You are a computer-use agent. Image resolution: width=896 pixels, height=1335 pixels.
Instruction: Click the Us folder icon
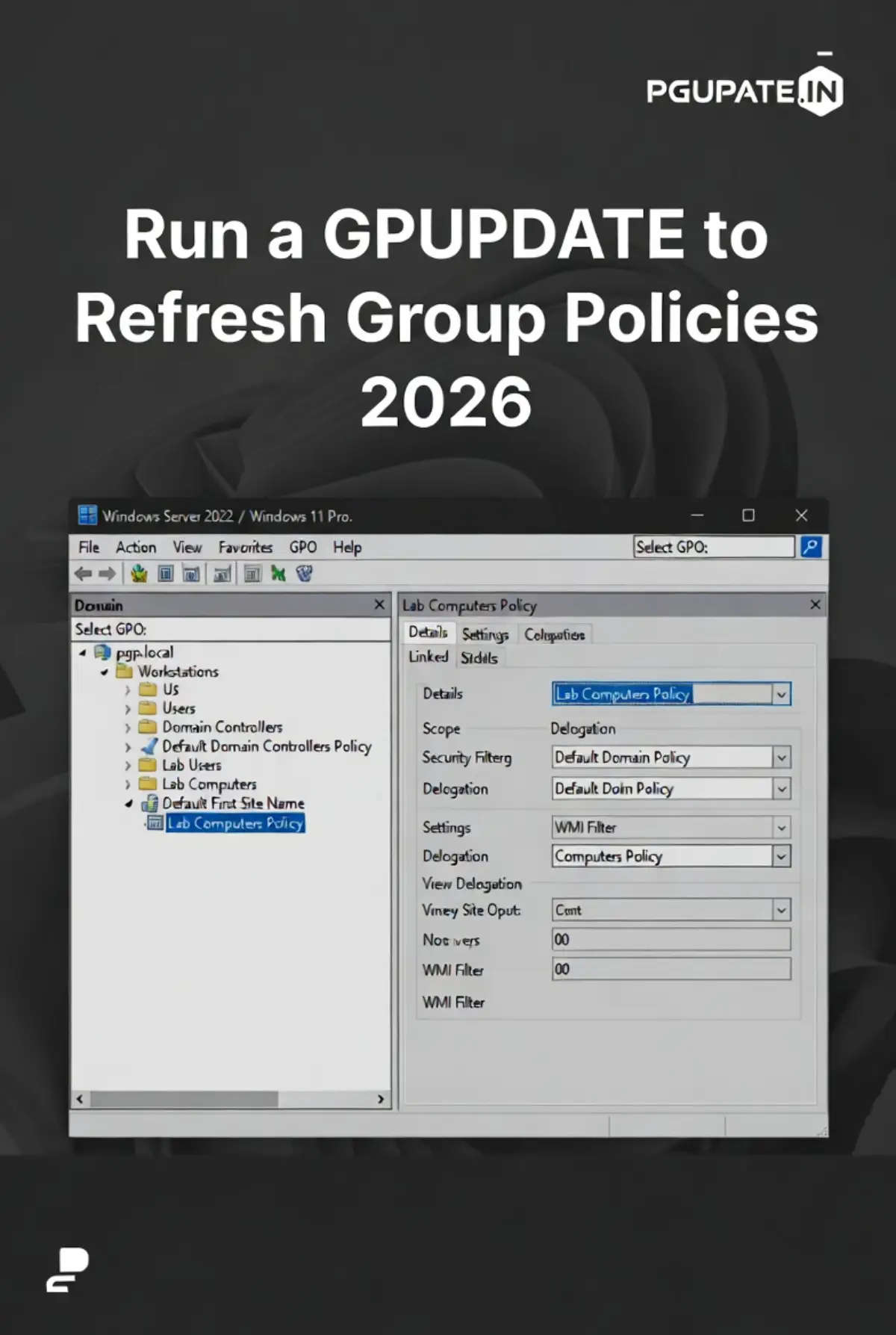[148, 689]
